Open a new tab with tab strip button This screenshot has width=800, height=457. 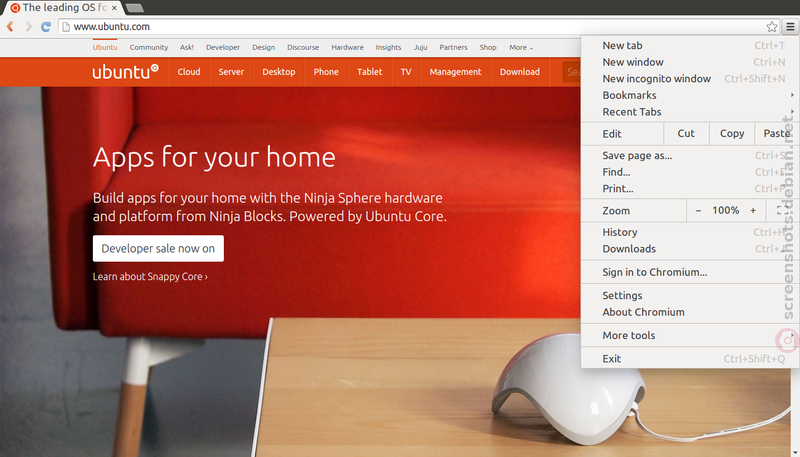point(134,8)
